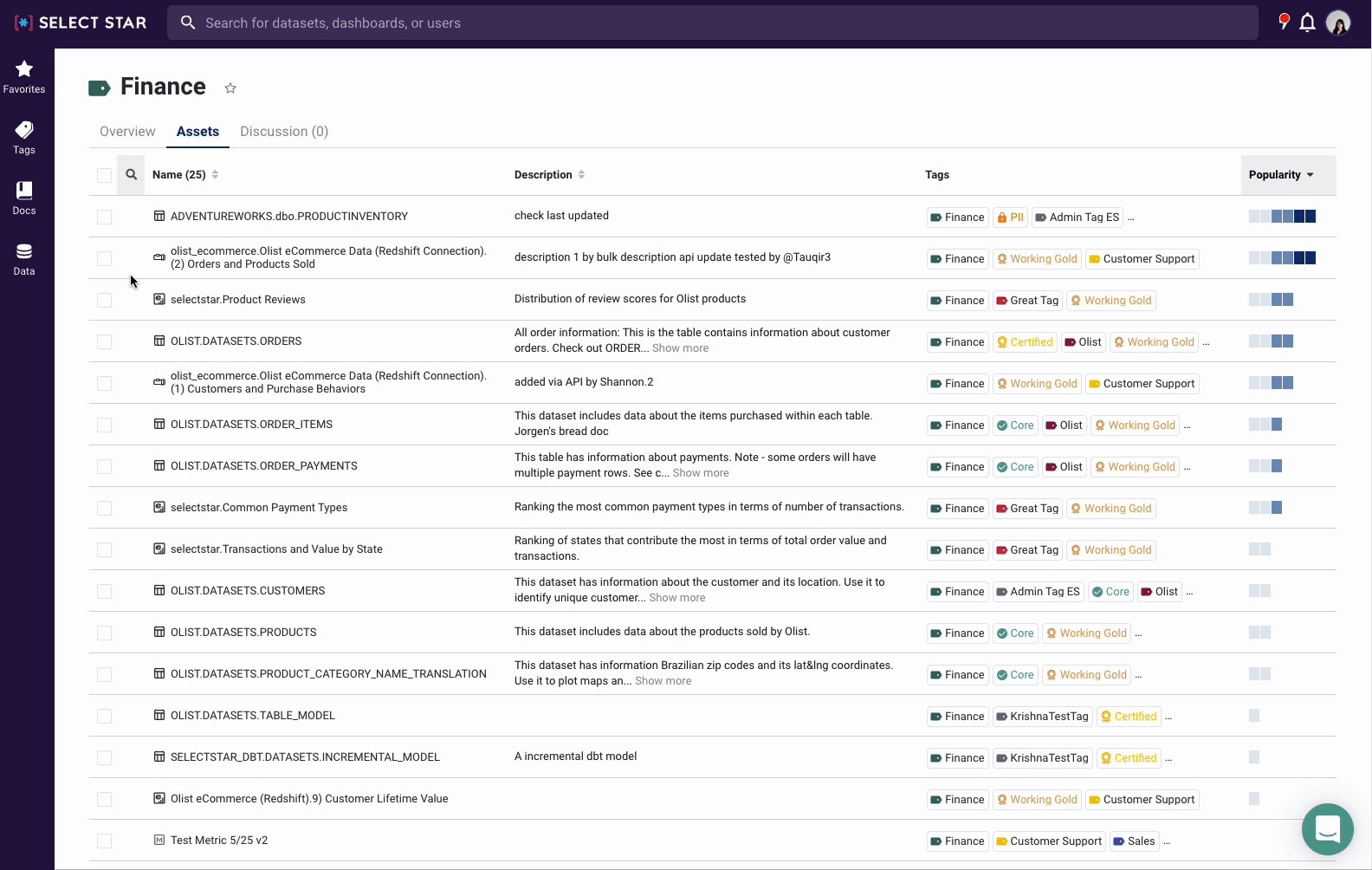Switch to the Overview tab
The height and width of the screenshot is (870, 1372).
(x=127, y=132)
